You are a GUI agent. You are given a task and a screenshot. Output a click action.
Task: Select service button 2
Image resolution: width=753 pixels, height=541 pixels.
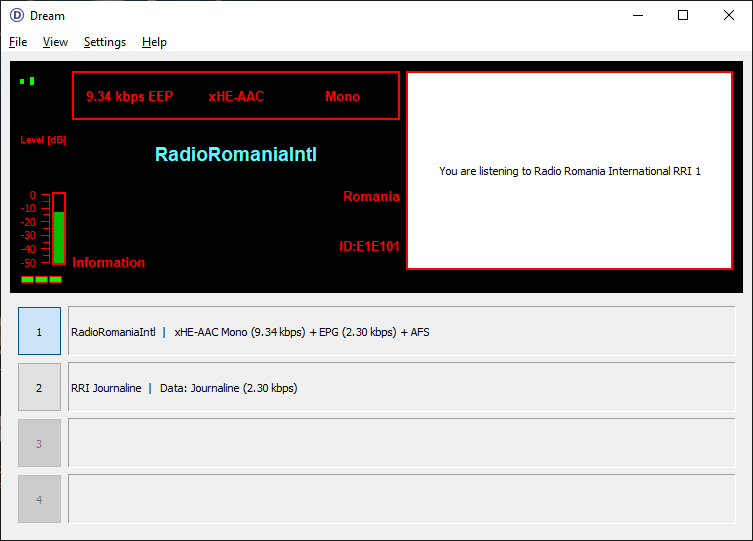click(39, 387)
